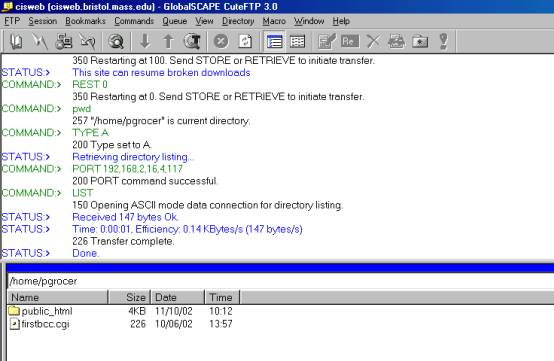Click the Quick Connect lightning icon

pyautogui.click(x=40, y=42)
